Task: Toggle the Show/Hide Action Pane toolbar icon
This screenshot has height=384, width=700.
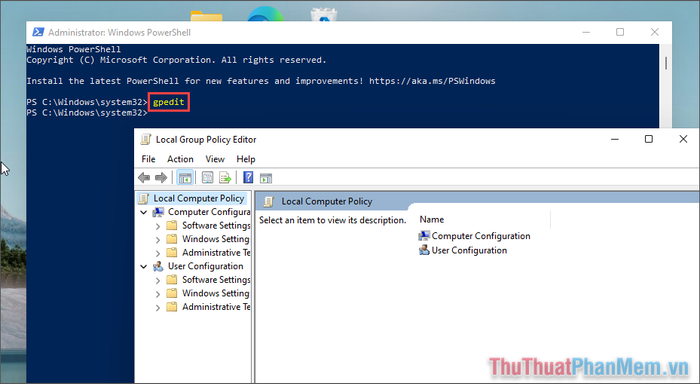Action: click(266, 178)
